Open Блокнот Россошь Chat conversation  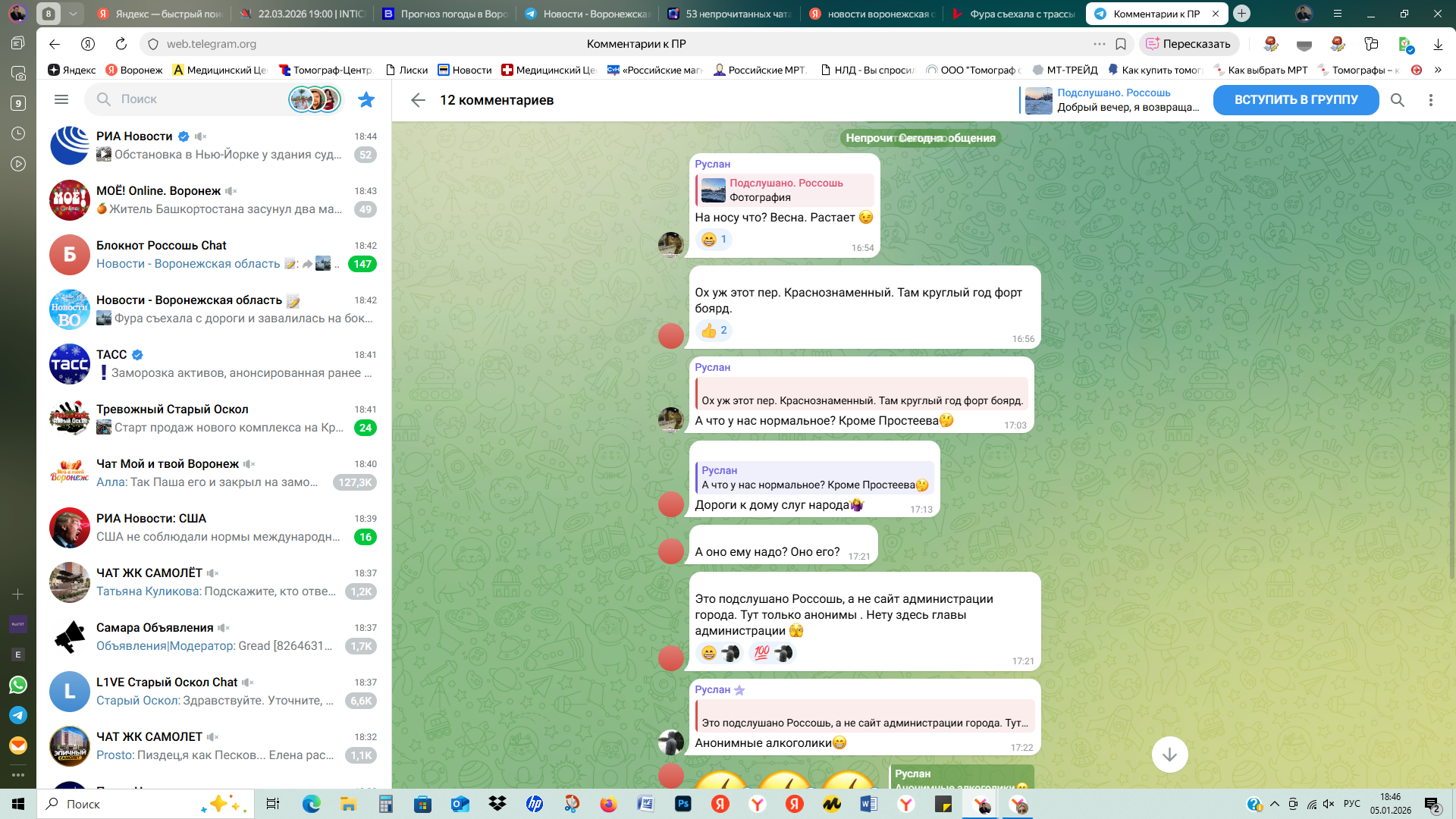(x=214, y=255)
